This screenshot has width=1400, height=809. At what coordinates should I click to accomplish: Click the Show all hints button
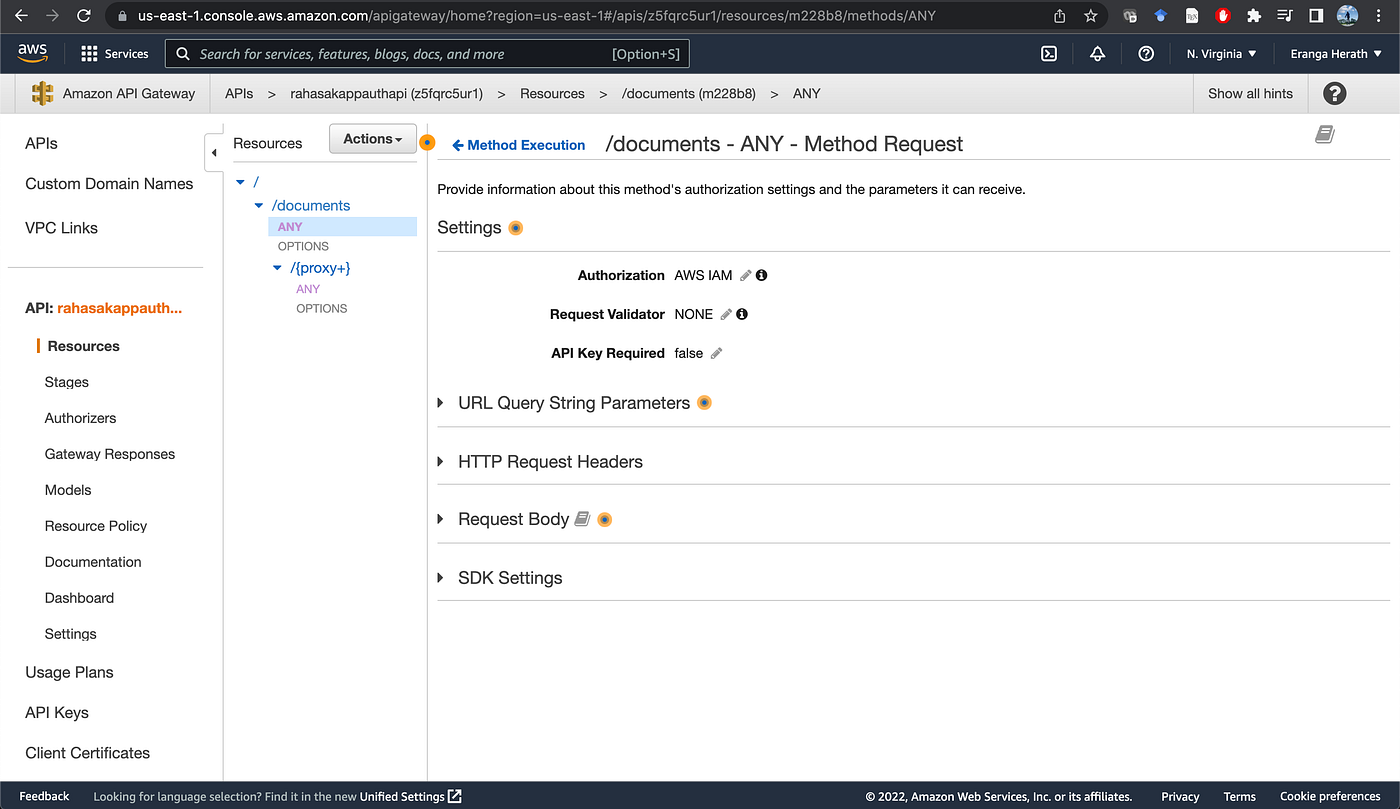(x=1250, y=93)
